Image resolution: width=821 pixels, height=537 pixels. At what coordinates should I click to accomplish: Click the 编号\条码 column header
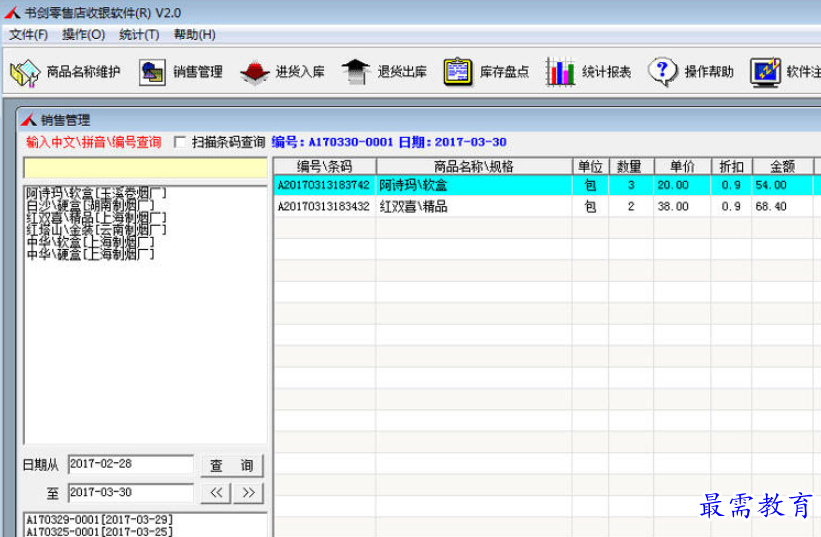(x=325, y=166)
